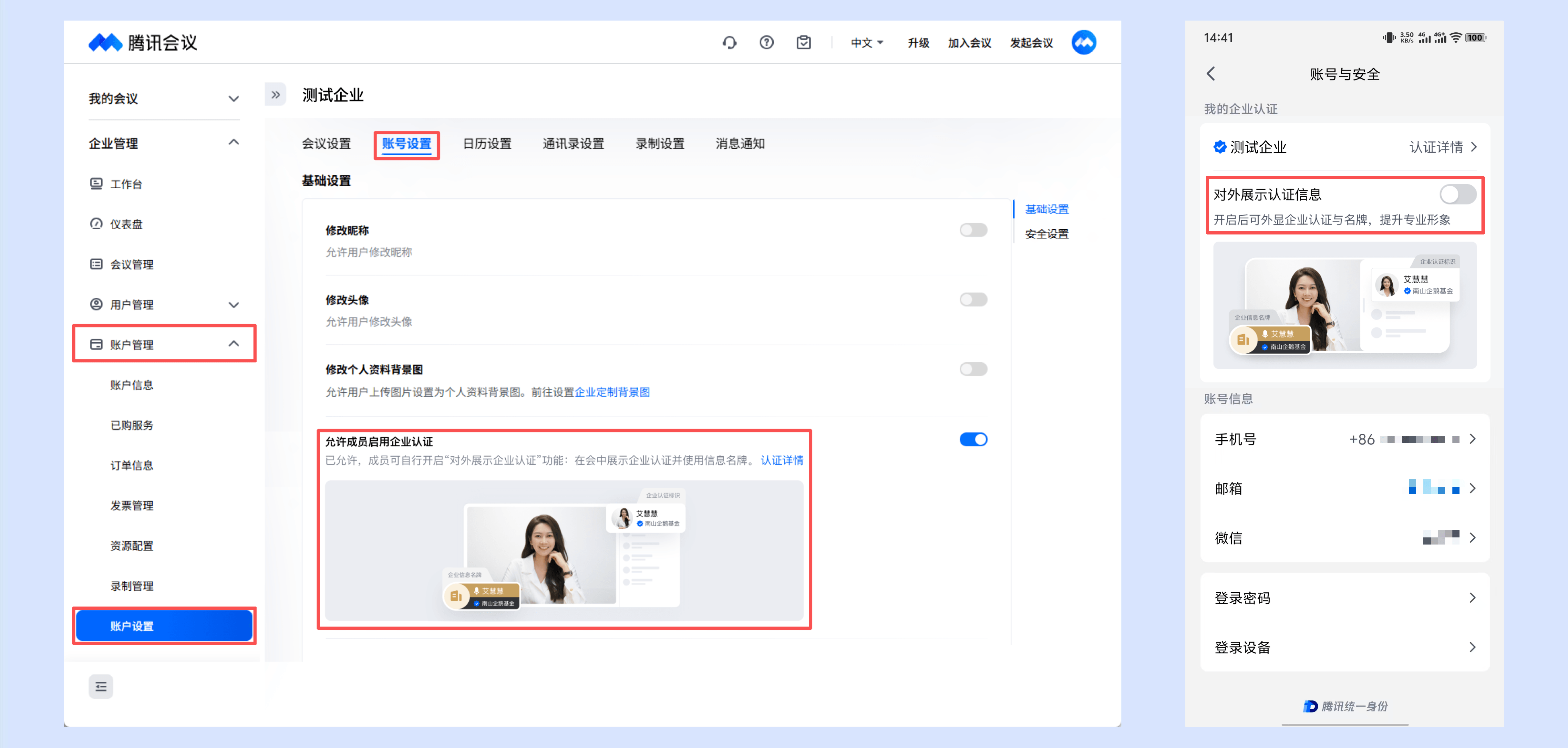This screenshot has width=1568, height=748.
Task: Switch to 会议设置 tab
Action: [326, 144]
